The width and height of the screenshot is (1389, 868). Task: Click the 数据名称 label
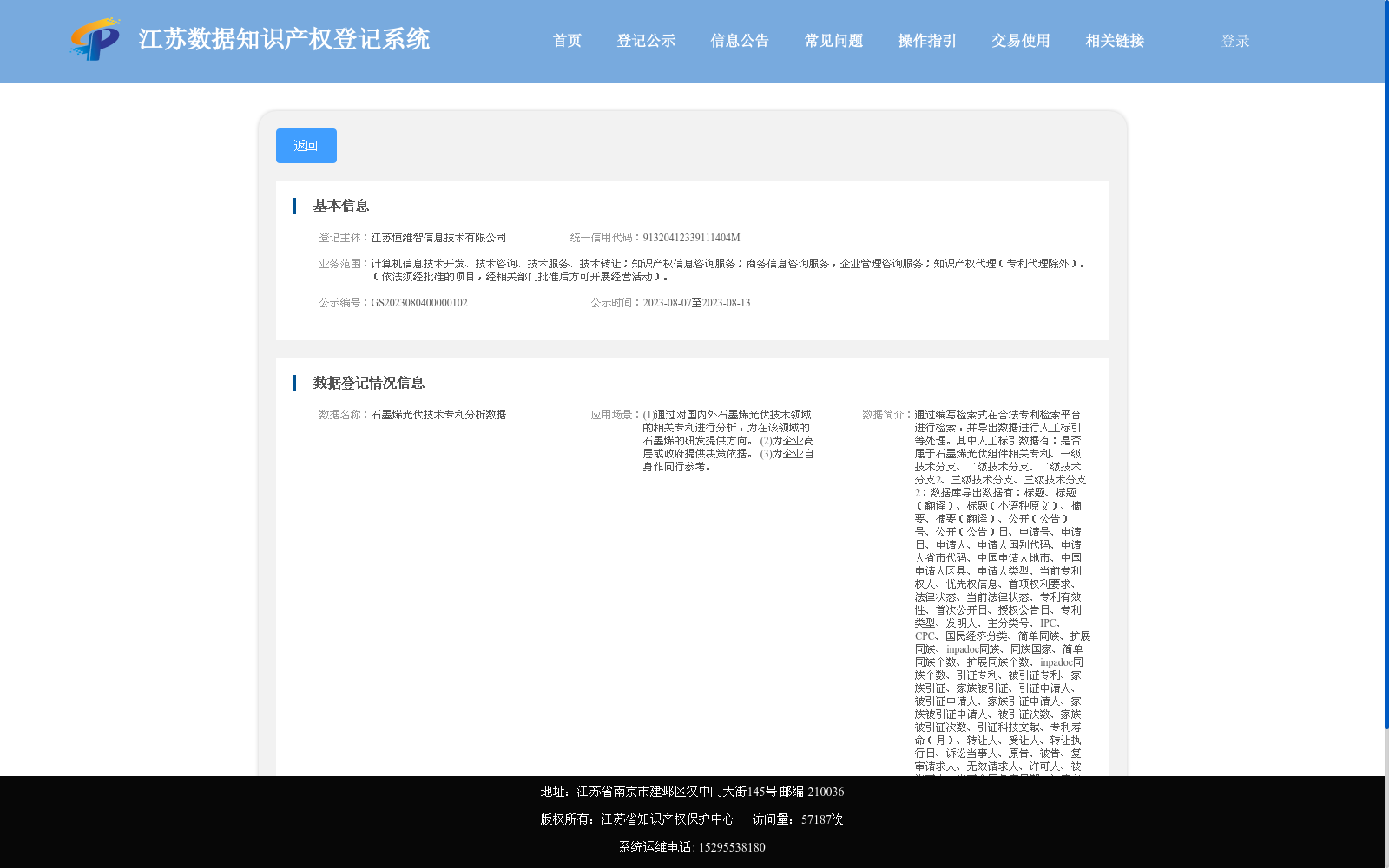342,415
